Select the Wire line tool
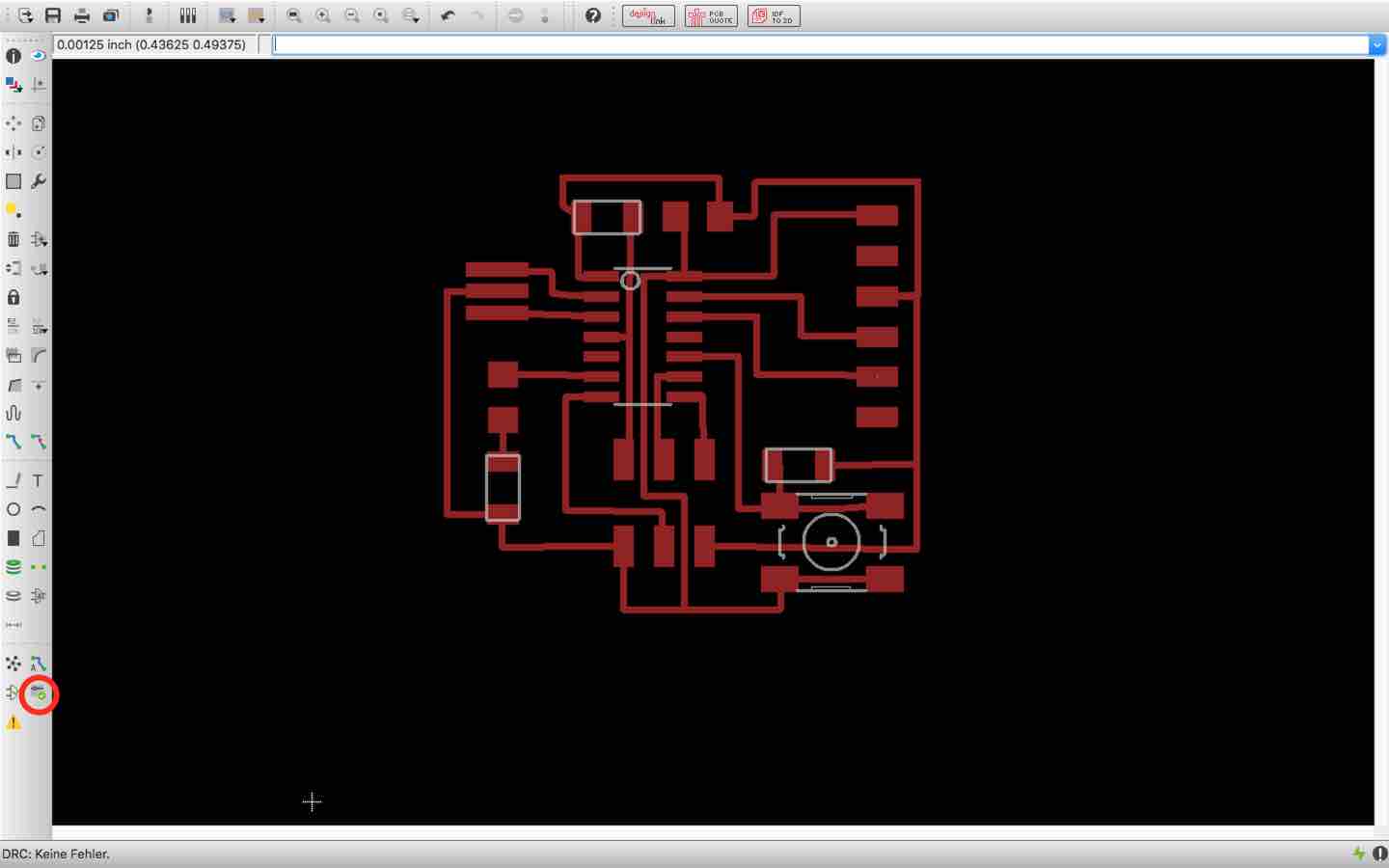Screen dimensions: 1389x868 [14, 480]
